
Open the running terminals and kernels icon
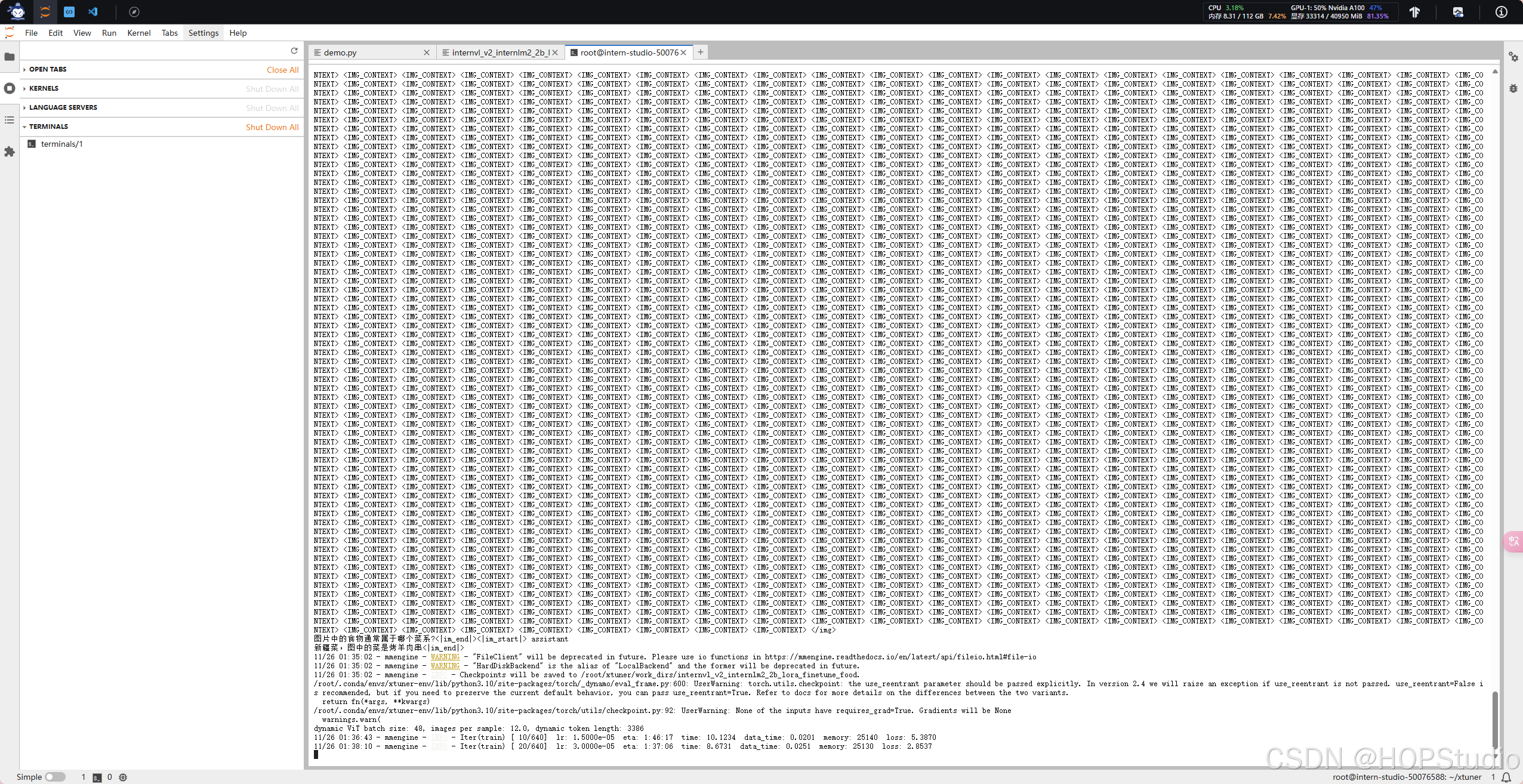tap(10, 88)
